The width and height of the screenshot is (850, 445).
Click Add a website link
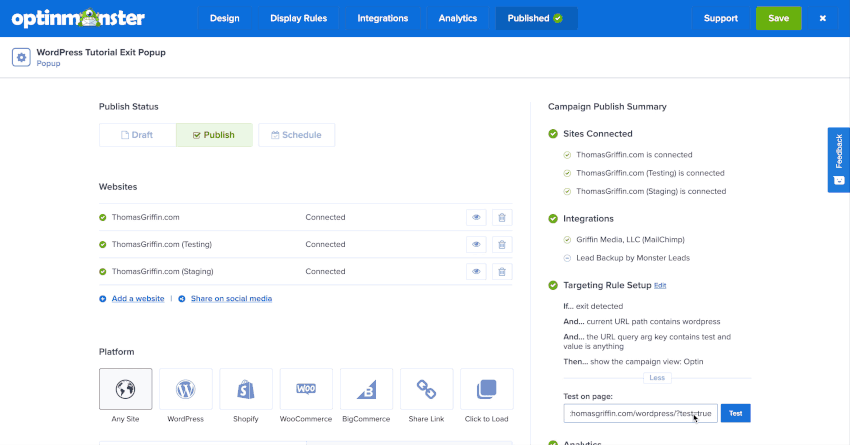pos(138,299)
